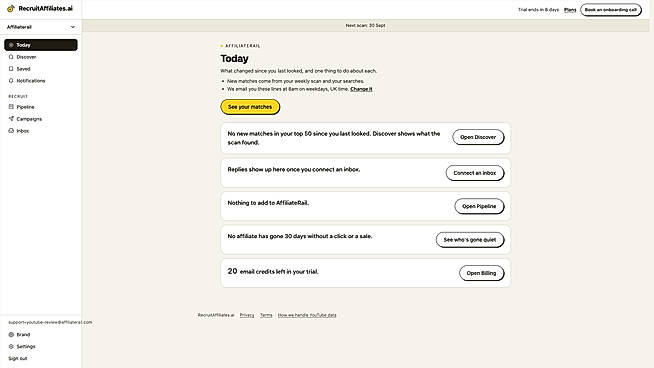Follow the Change it link

tap(361, 89)
